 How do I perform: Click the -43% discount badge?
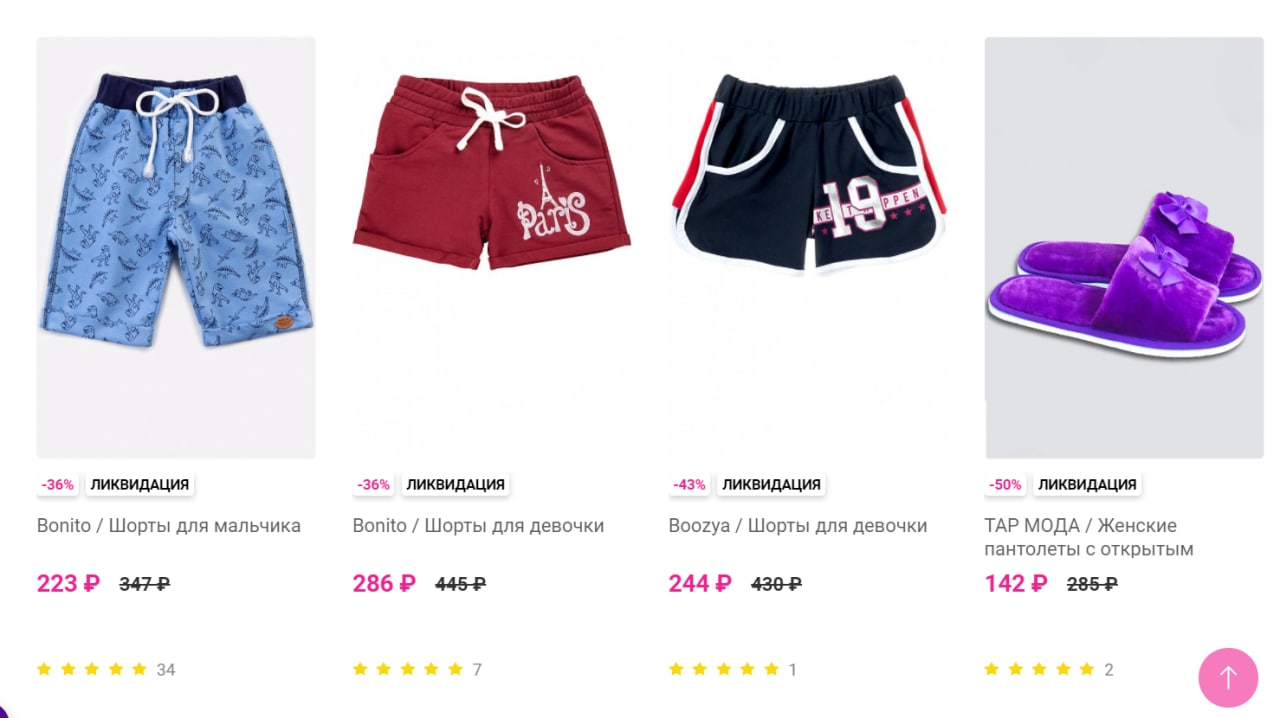(689, 485)
